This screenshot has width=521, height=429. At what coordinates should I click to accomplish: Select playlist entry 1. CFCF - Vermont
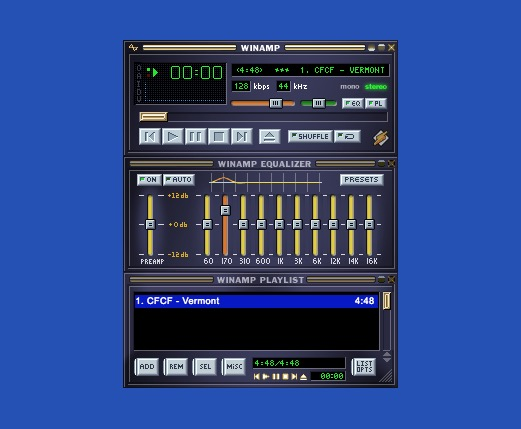click(x=256, y=301)
